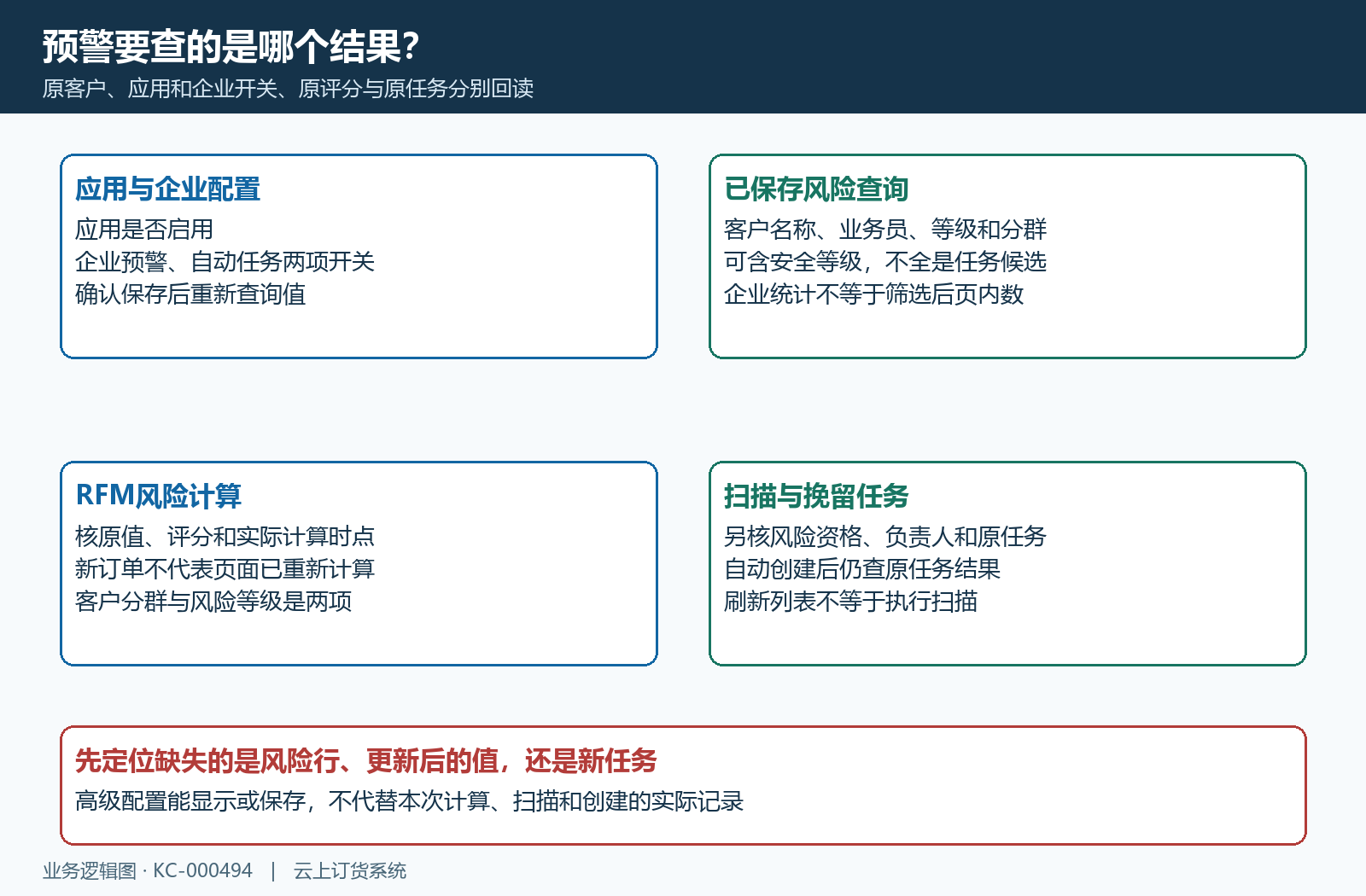Click the line 核原值、评分和实际计算时点
Viewport: 1366px width, 896px height.
coord(225,537)
